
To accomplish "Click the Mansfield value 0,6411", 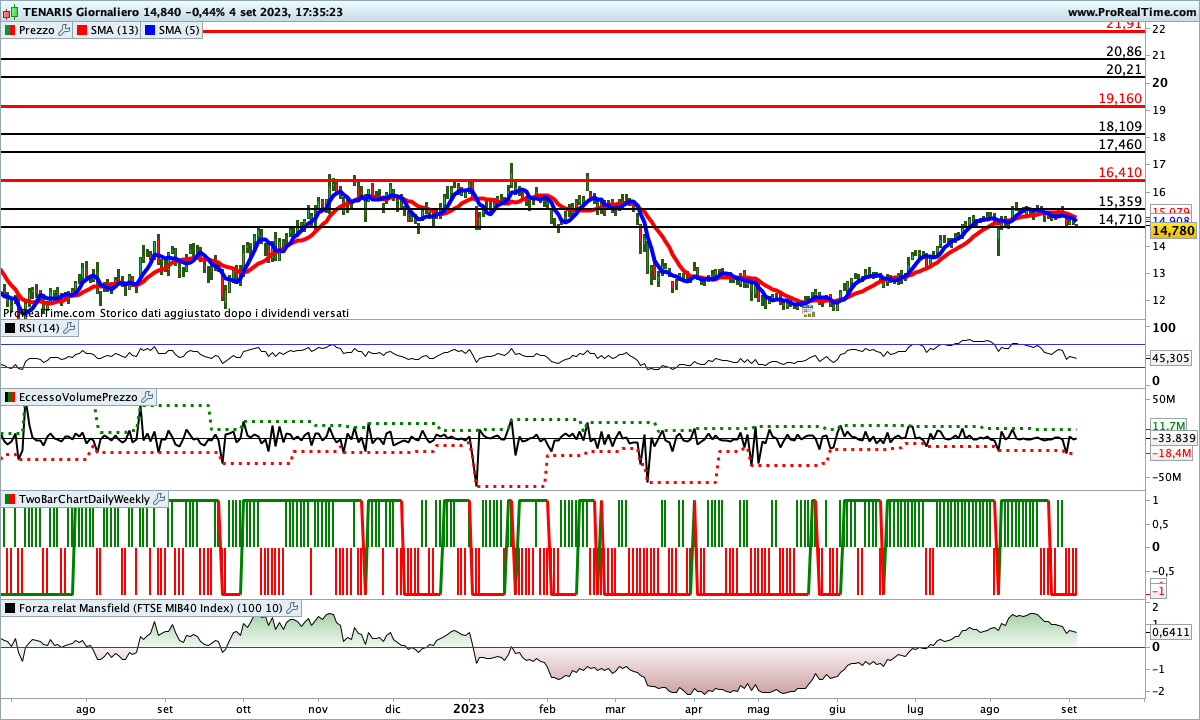I will pos(1171,631).
